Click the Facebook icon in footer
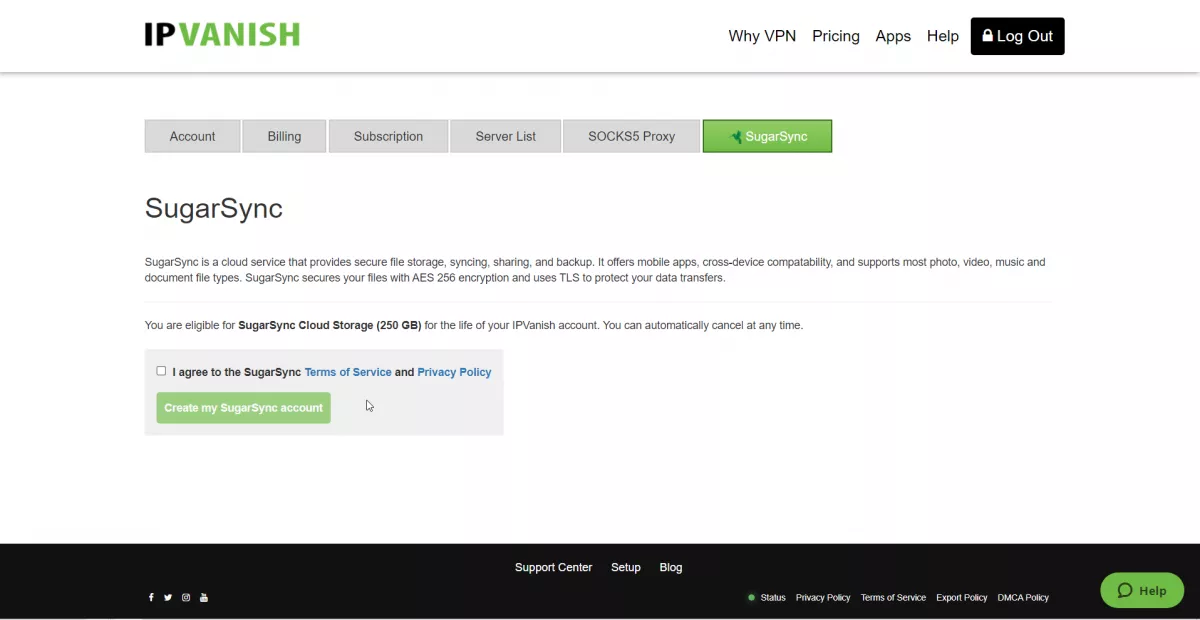Image resolution: width=1200 pixels, height=620 pixels. [x=151, y=598]
